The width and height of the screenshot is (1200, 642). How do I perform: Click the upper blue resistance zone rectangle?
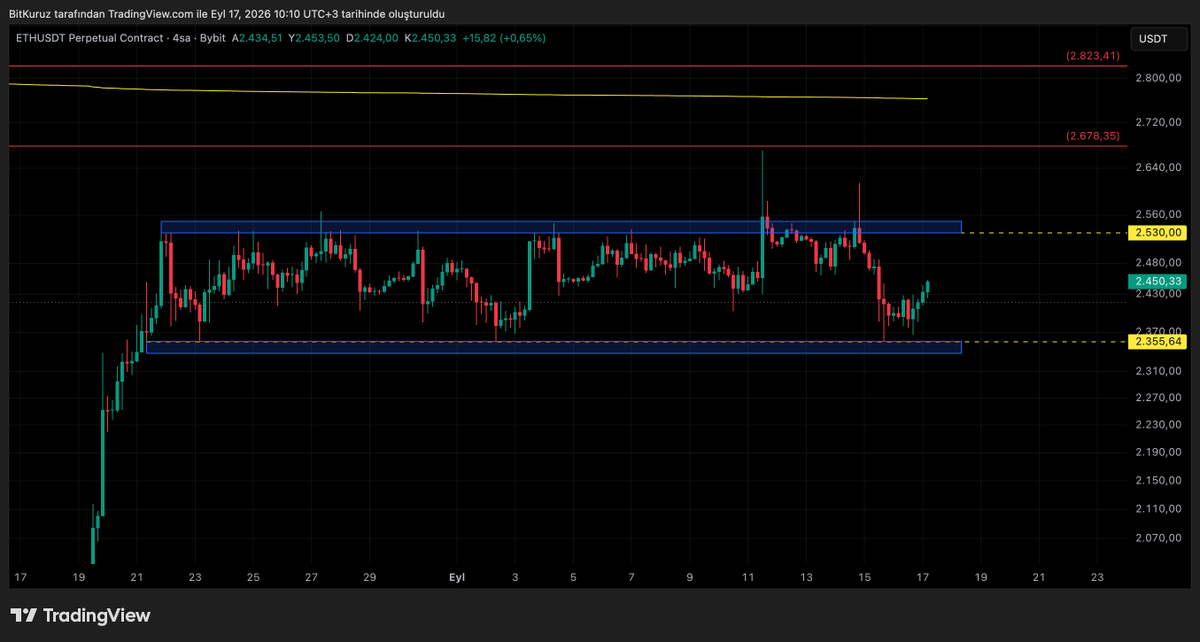click(x=561, y=227)
